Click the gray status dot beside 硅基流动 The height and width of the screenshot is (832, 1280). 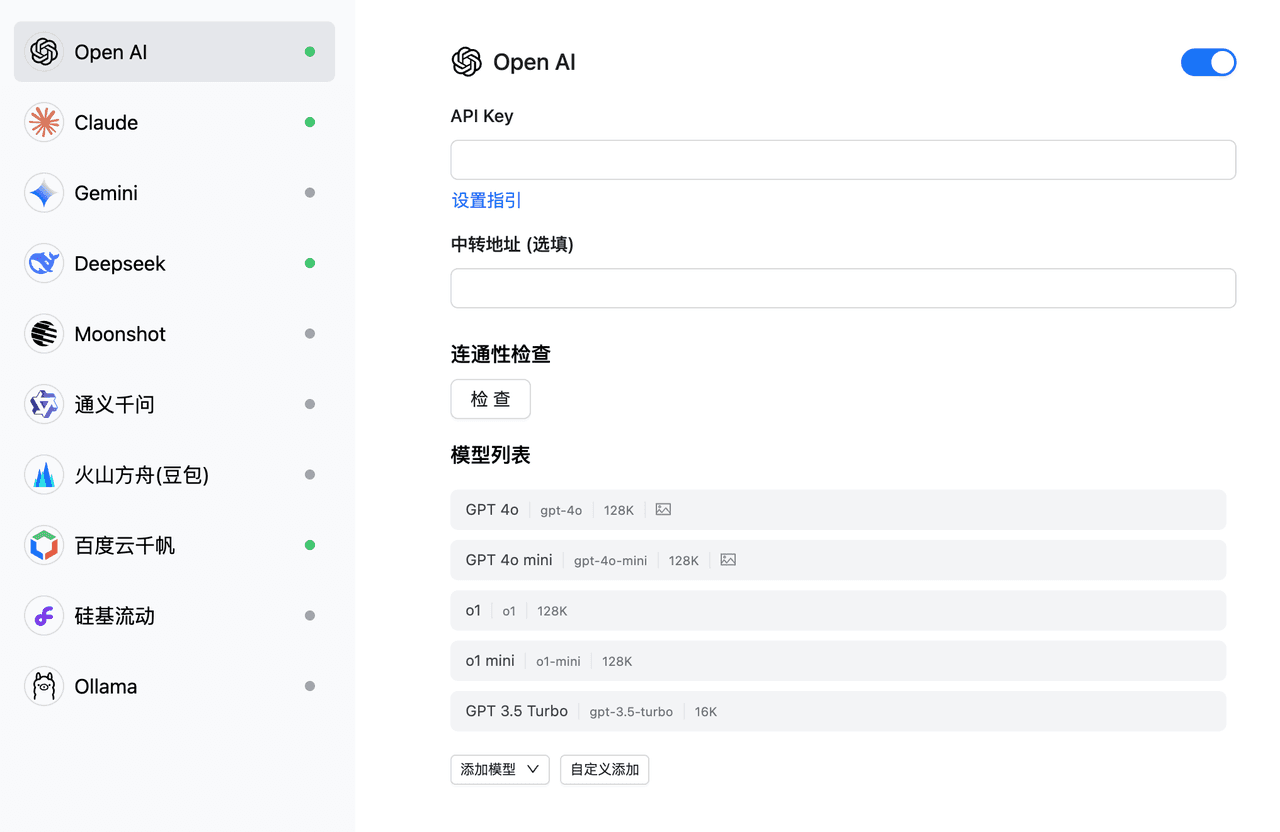310,616
